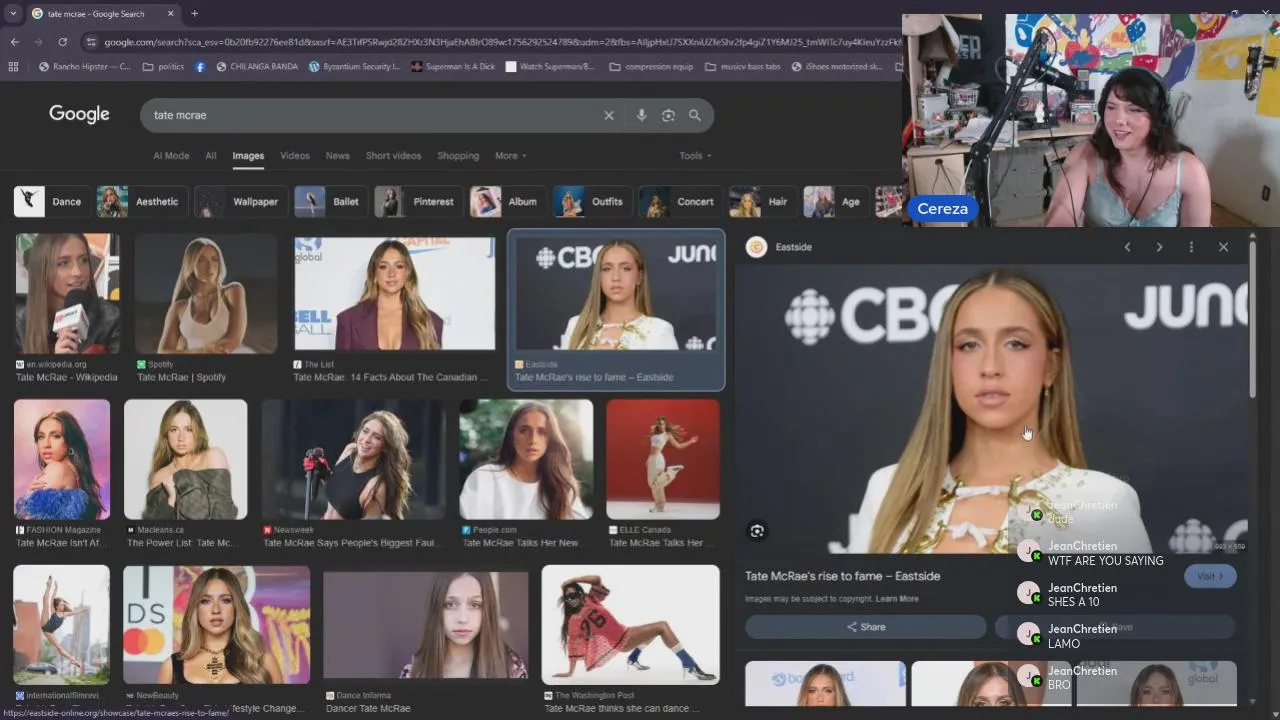
Task: Search inside image with Lens icon
Action: click(757, 531)
